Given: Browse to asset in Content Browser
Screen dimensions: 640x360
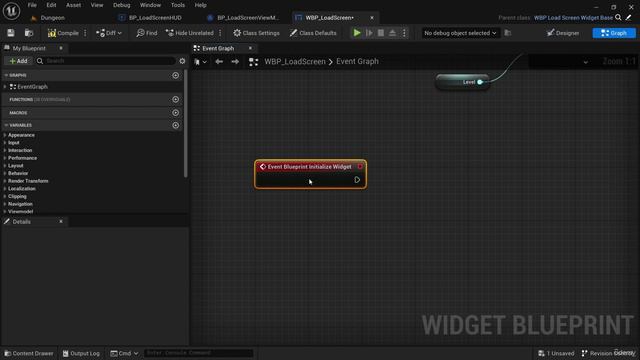Looking at the screenshot, I should point(29,33).
